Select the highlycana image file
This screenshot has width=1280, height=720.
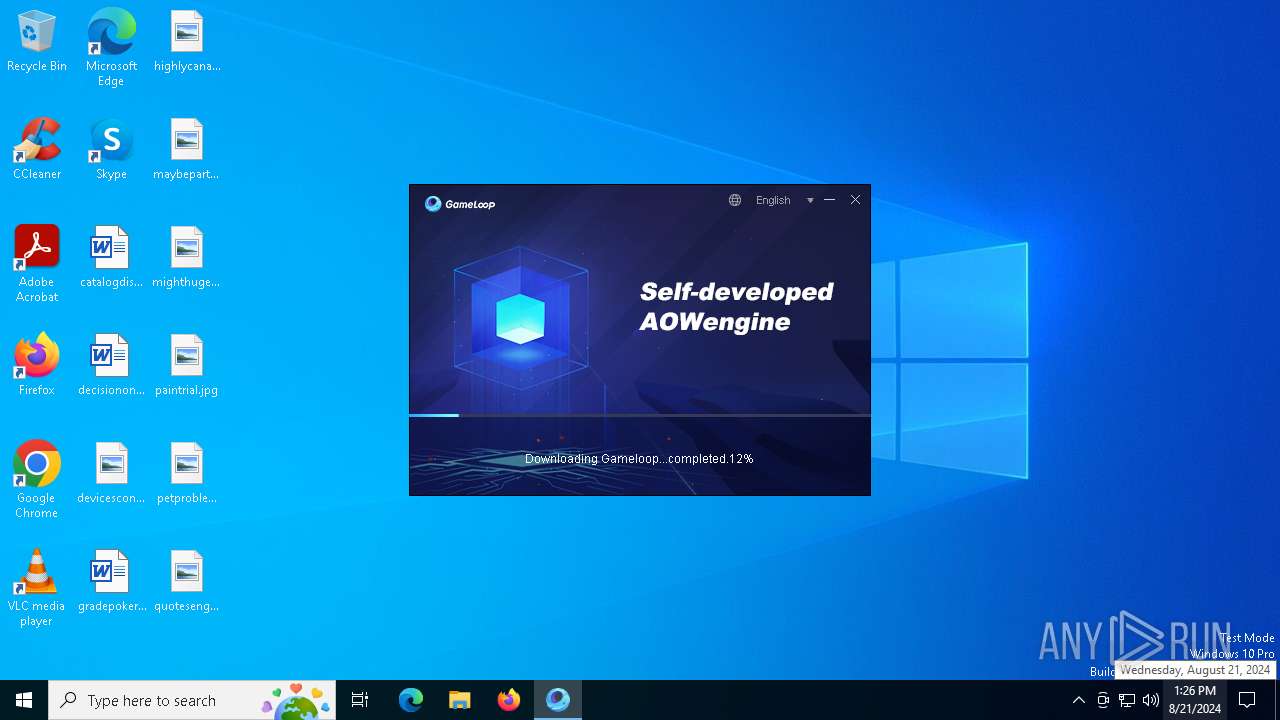click(x=187, y=42)
